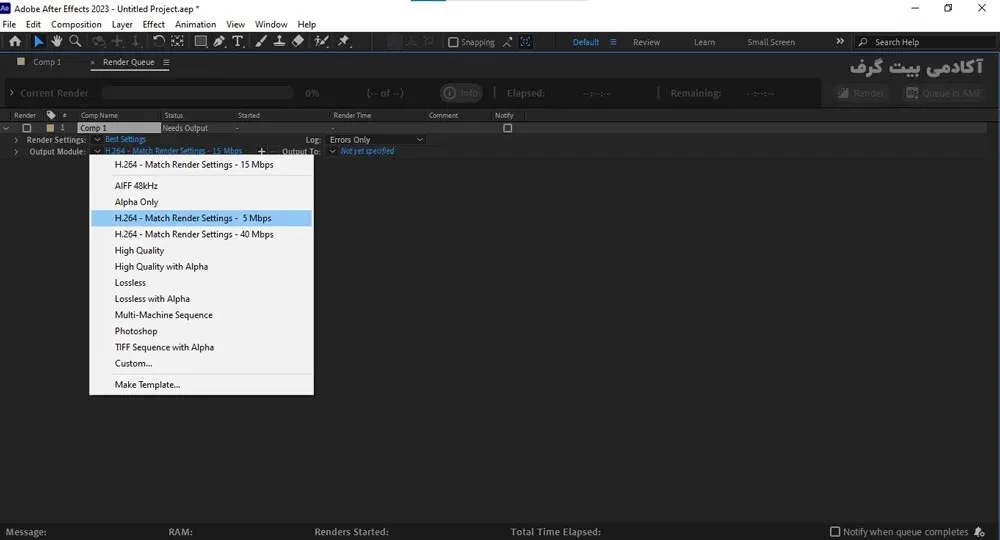Close the Render Queue tab
The width and height of the screenshot is (1000, 540).
[92, 62]
